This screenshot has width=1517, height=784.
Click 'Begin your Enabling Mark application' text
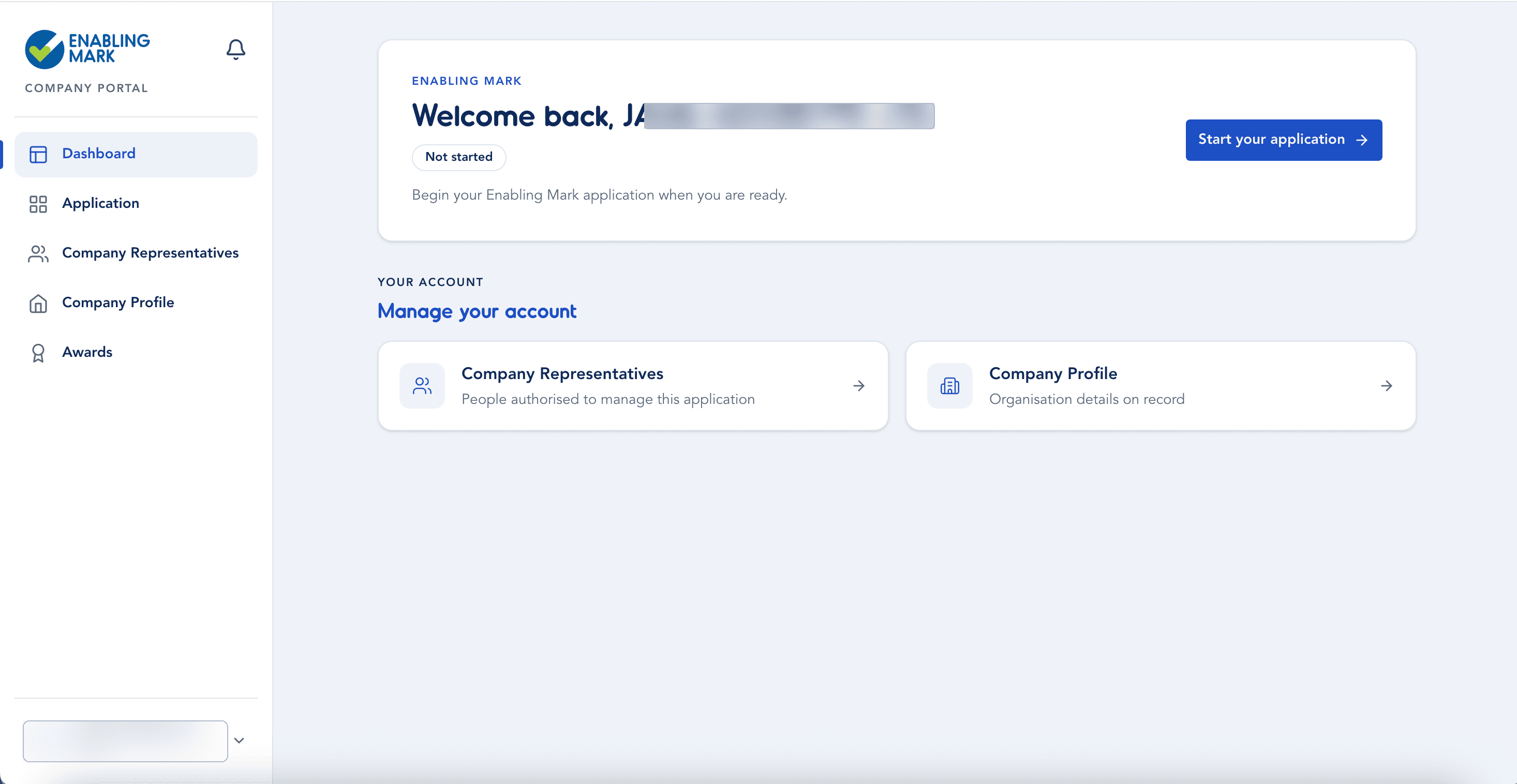(x=600, y=195)
